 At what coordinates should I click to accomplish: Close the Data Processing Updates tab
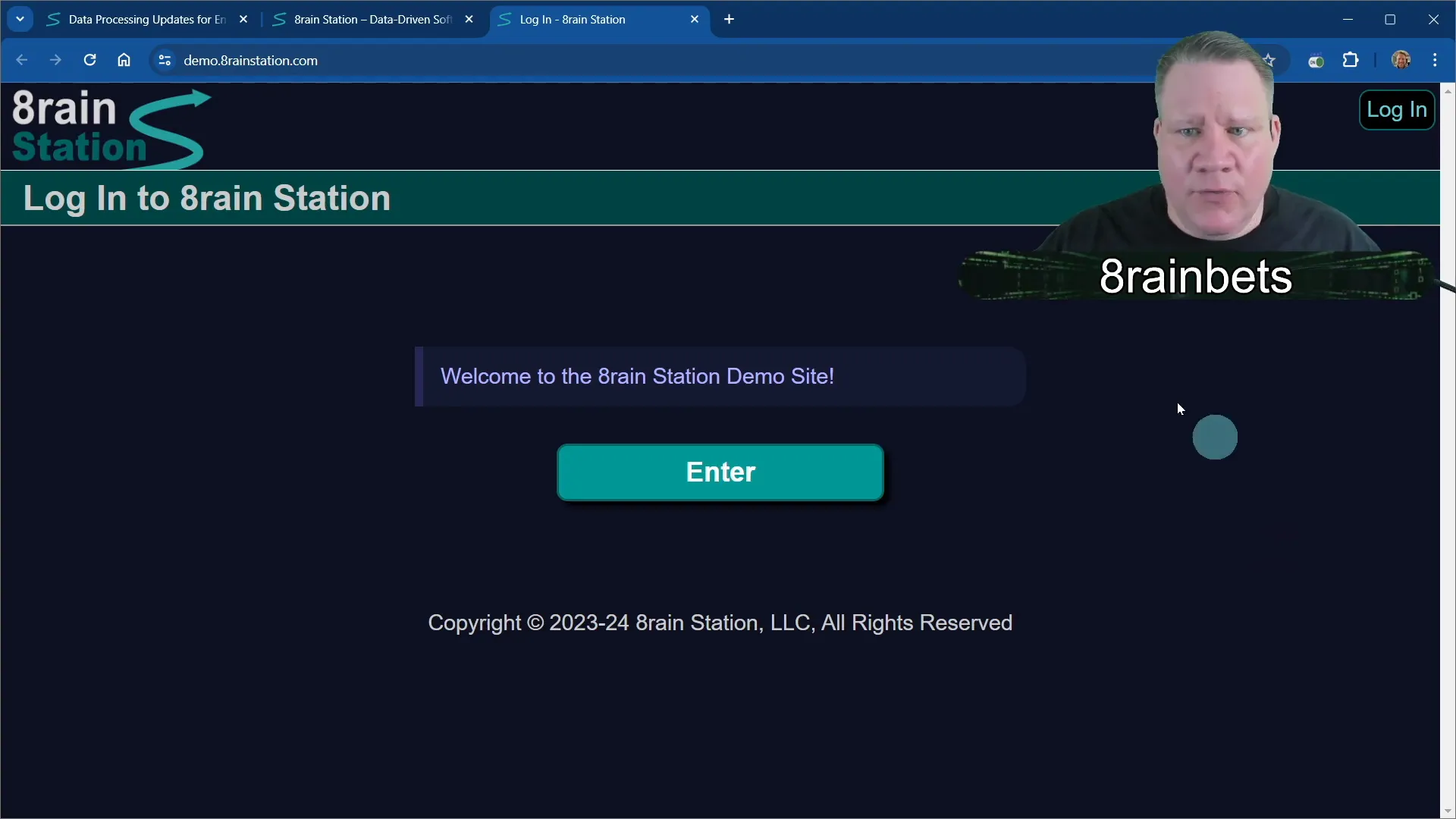click(243, 20)
